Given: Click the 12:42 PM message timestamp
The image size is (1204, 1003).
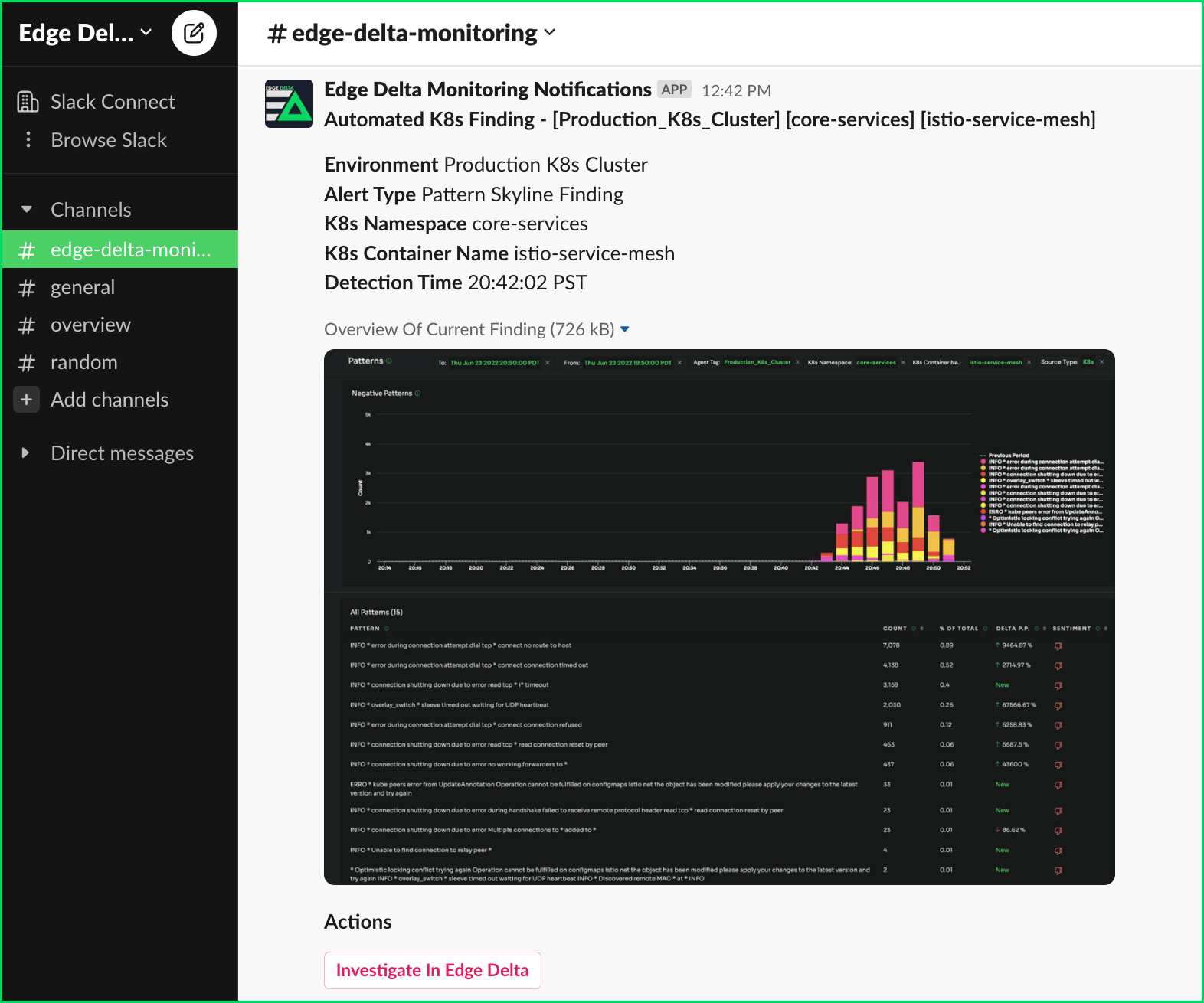Looking at the screenshot, I should [736, 90].
